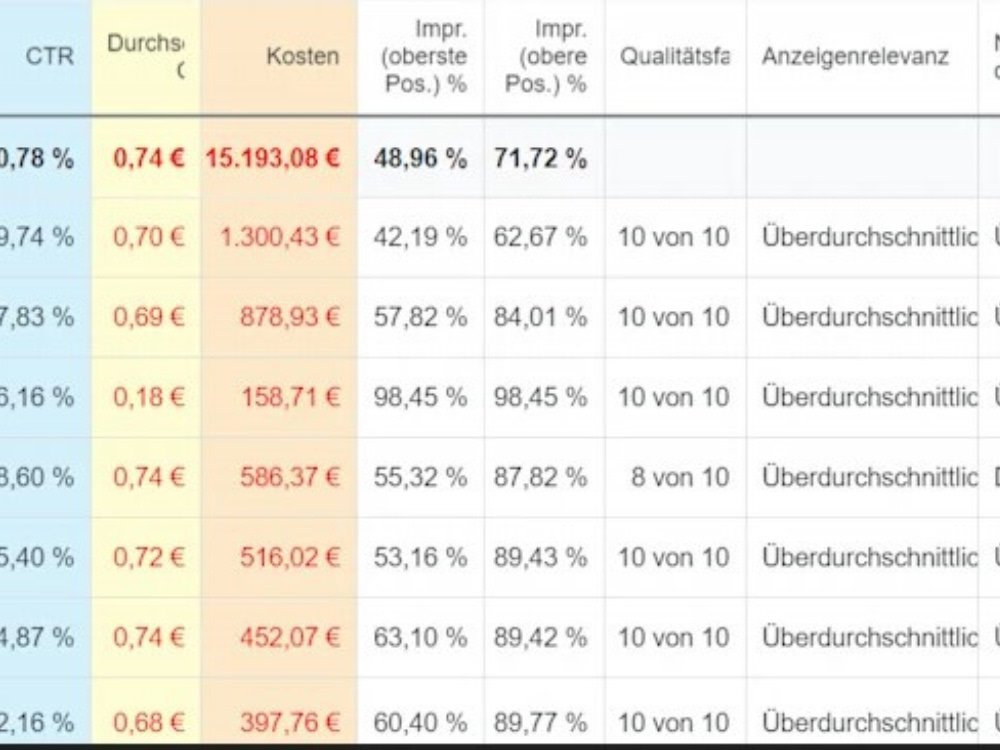Image resolution: width=1000 pixels, height=750 pixels.
Task: Select the 0,18 € average cost cell
Action: [149, 397]
